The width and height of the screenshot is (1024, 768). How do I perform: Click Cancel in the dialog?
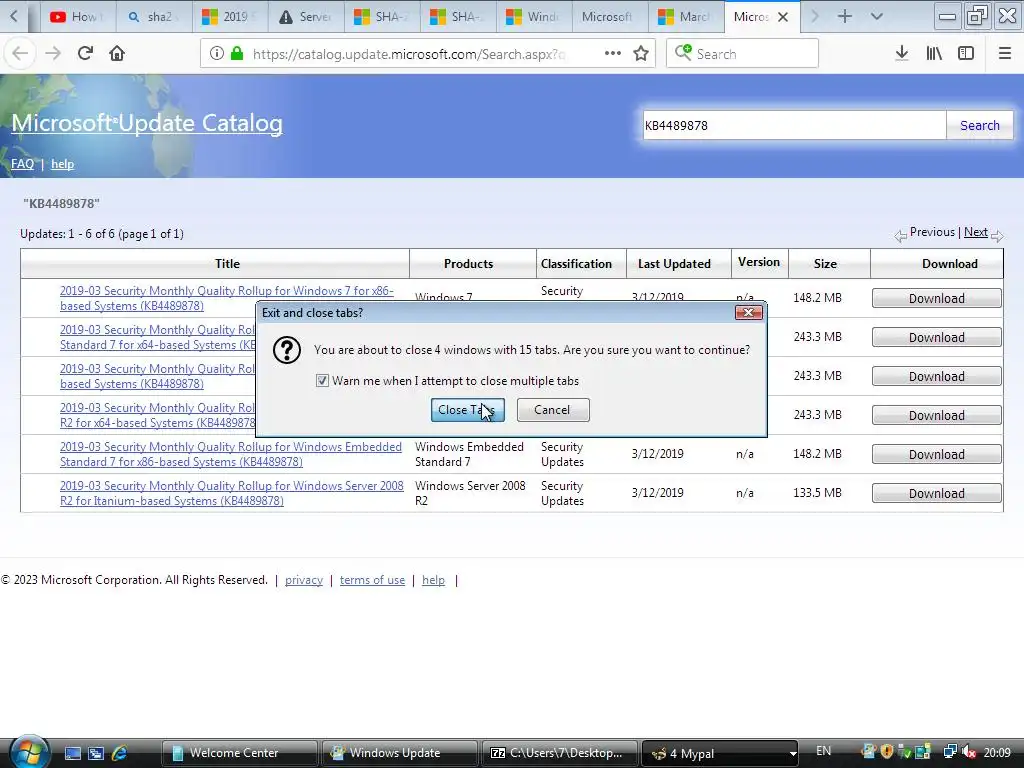click(x=553, y=410)
